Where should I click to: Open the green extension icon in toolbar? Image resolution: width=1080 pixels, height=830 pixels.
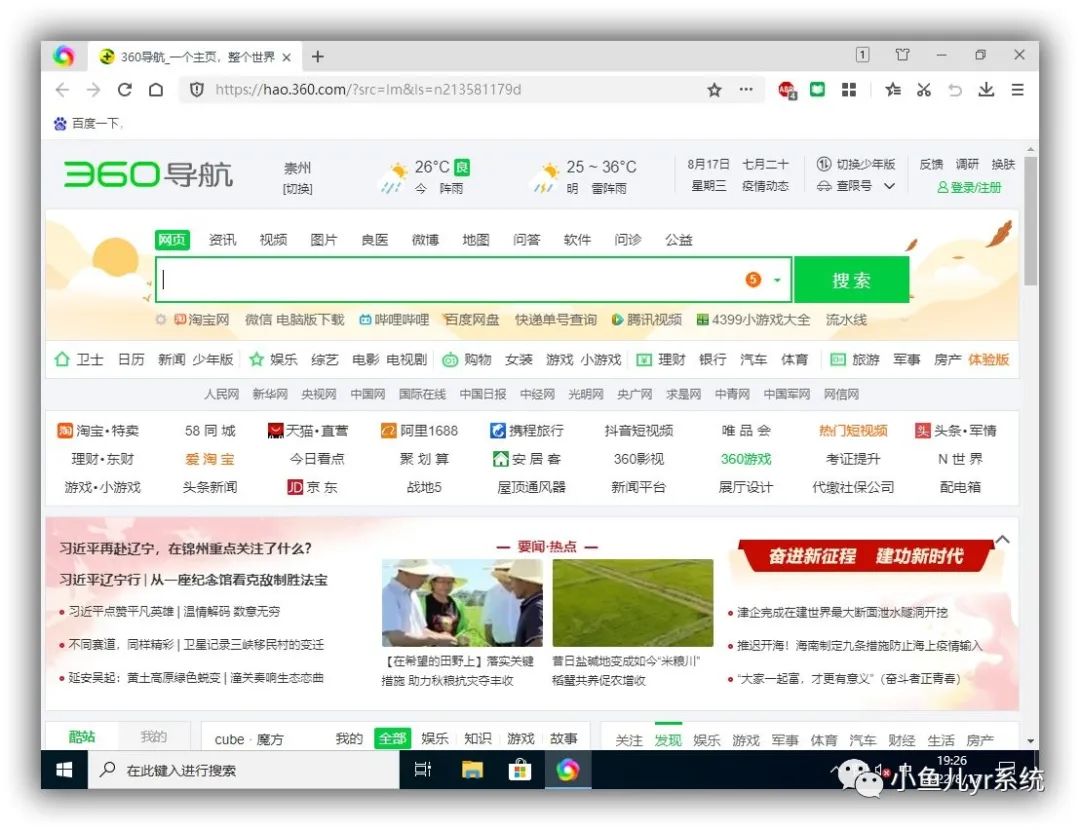(818, 89)
